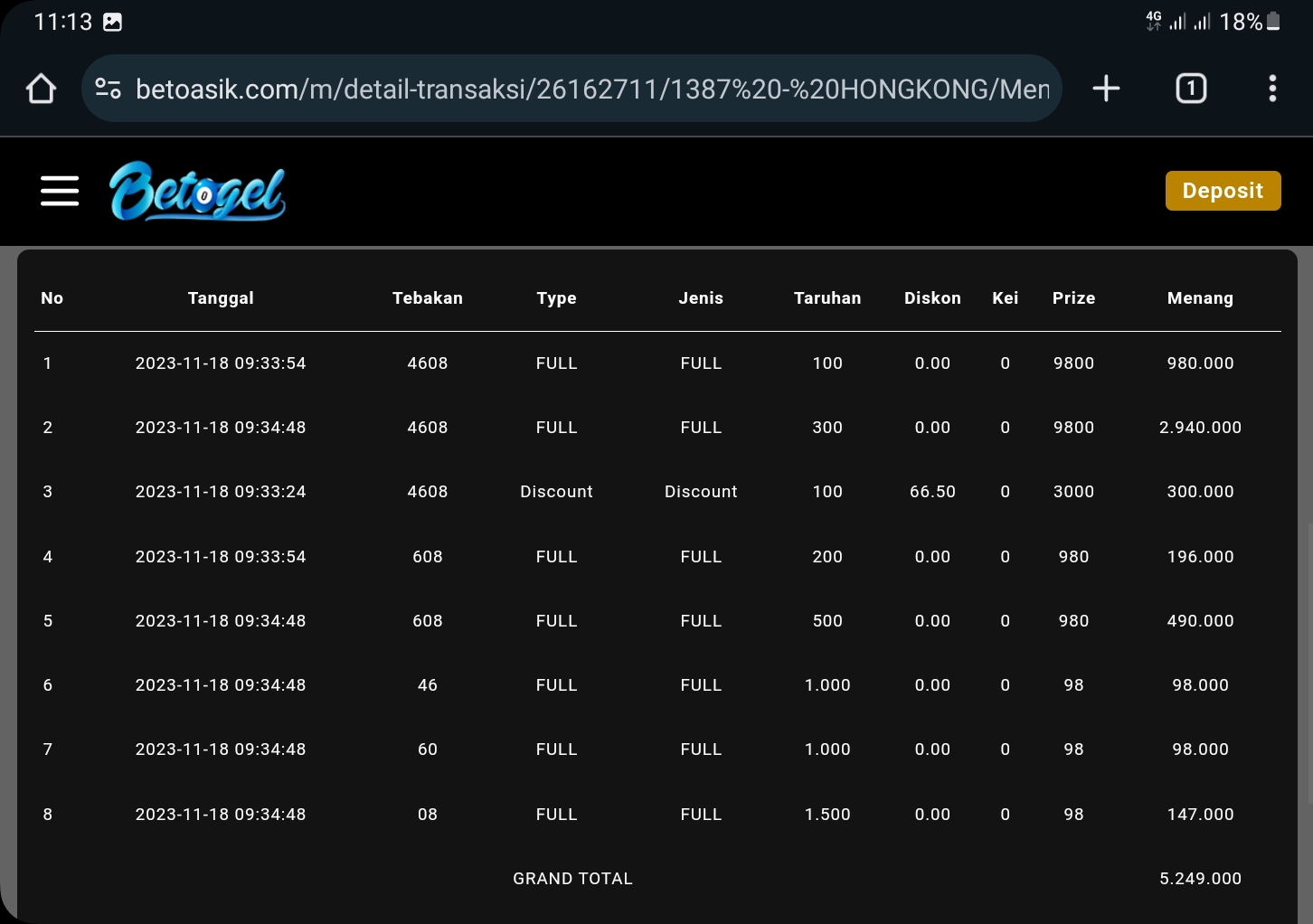Image resolution: width=1313 pixels, height=924 pixels.
Task: Open the tab switcher showing 1 tab
Action: pos(1191,89)
